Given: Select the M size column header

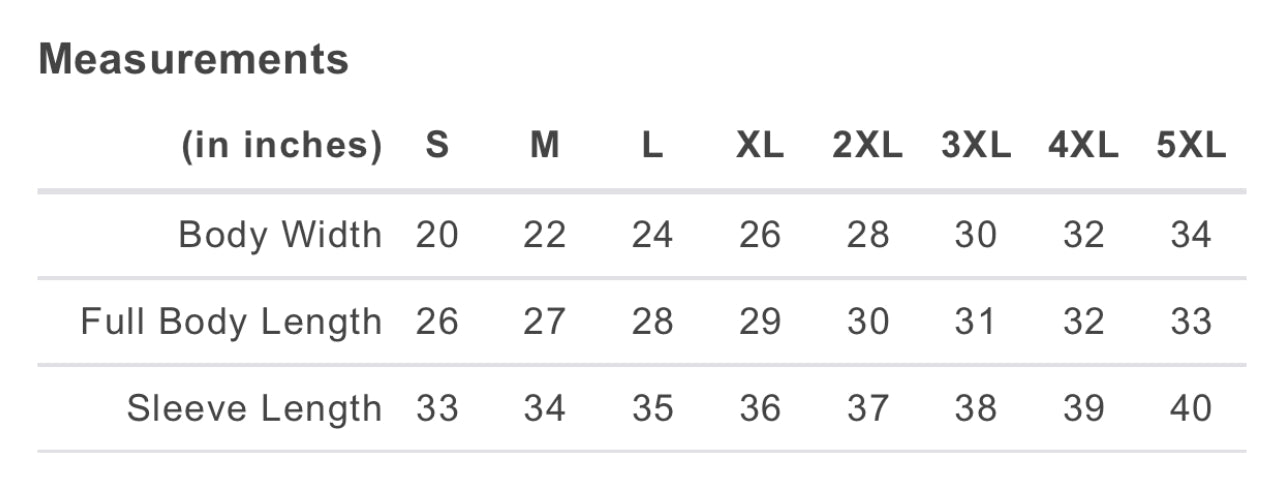Looking at the screenshot, I should click(544, 147).
